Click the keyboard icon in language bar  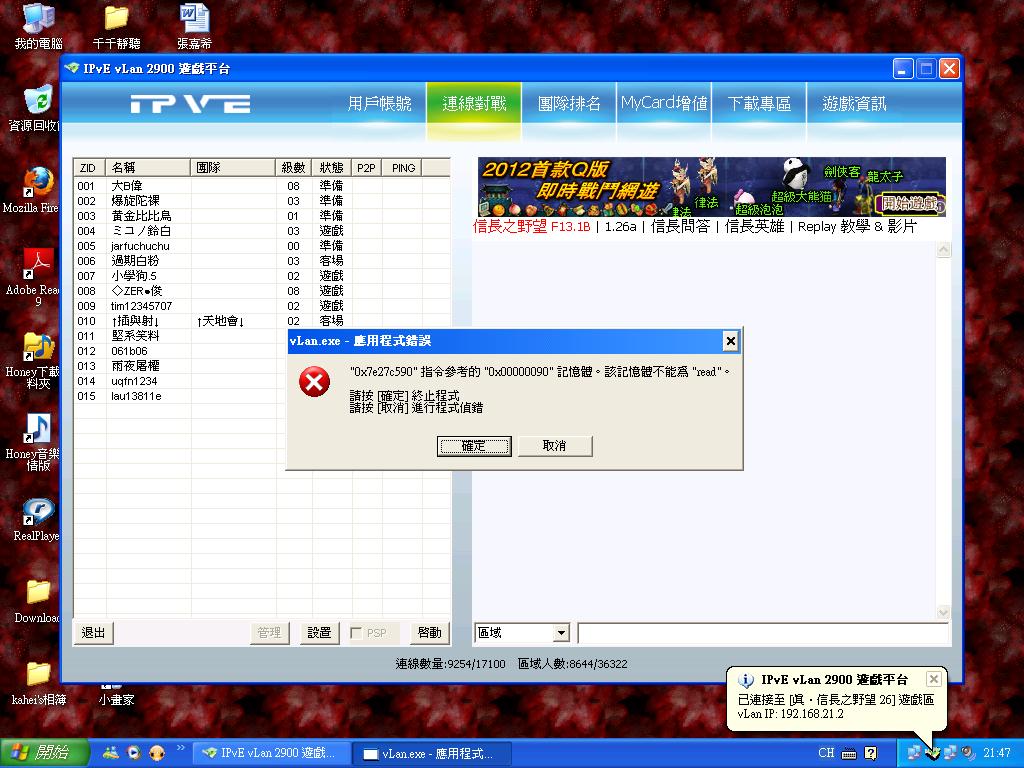pos(849,754)
